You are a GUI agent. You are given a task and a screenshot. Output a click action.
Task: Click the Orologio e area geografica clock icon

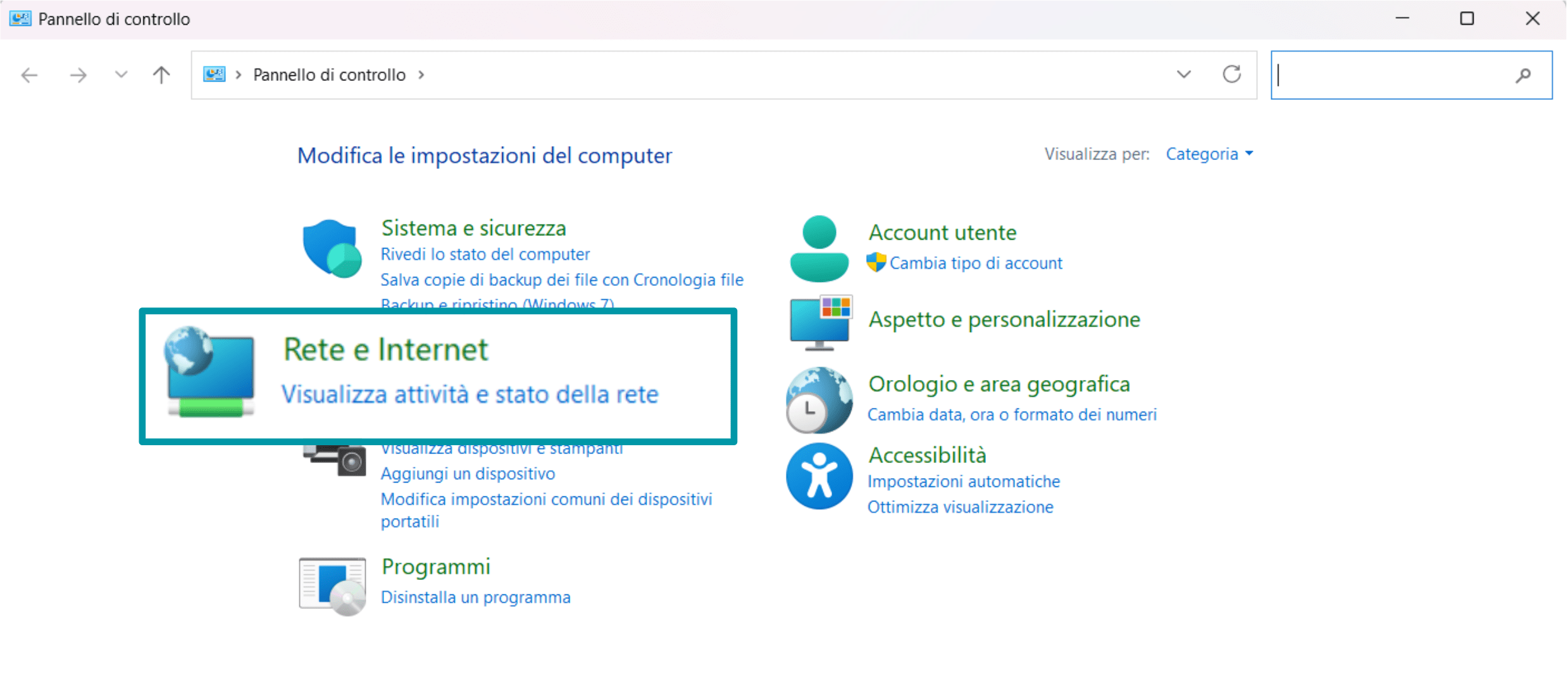coord(818,399)
